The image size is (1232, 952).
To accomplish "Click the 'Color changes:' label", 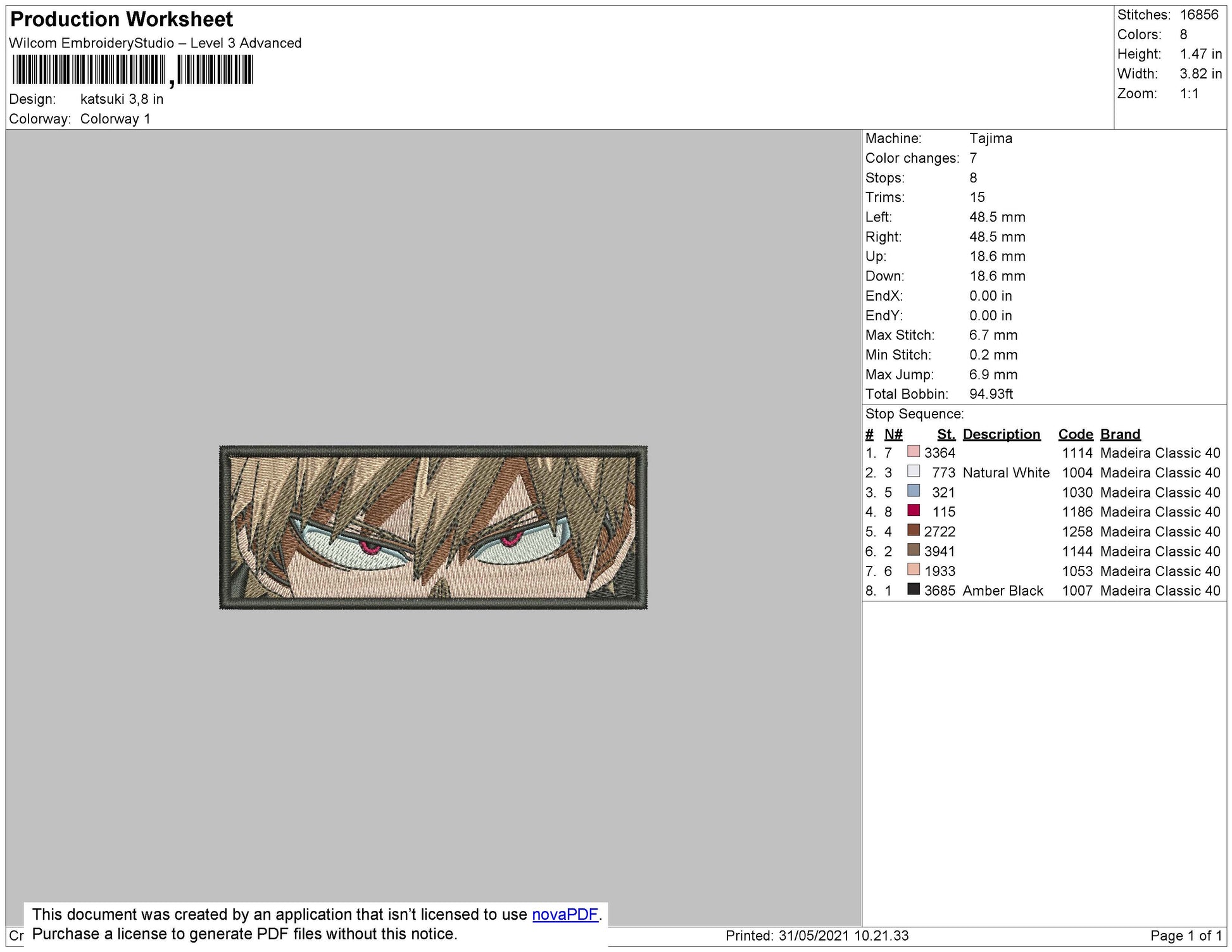I will coord(912,158).
